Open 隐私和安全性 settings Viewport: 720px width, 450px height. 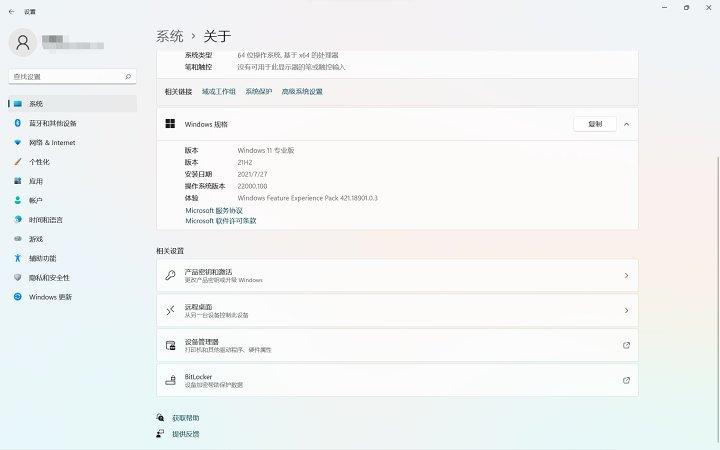click(73, 277)
